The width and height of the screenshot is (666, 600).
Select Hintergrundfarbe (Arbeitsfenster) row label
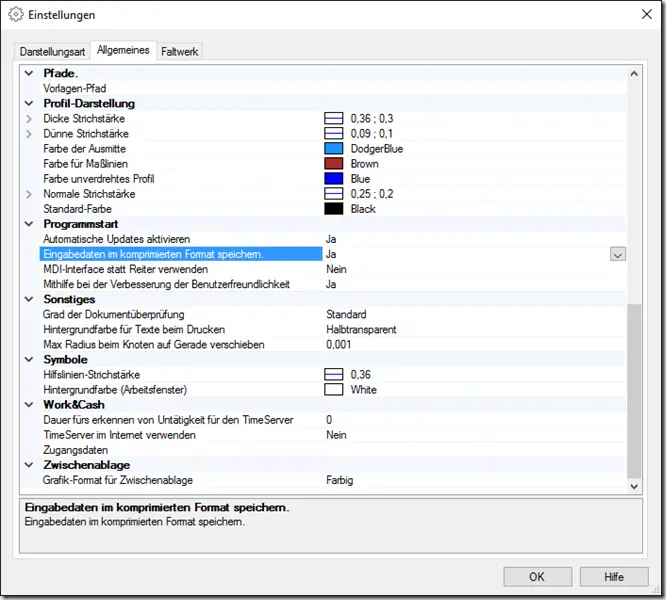tap(115, 390)
